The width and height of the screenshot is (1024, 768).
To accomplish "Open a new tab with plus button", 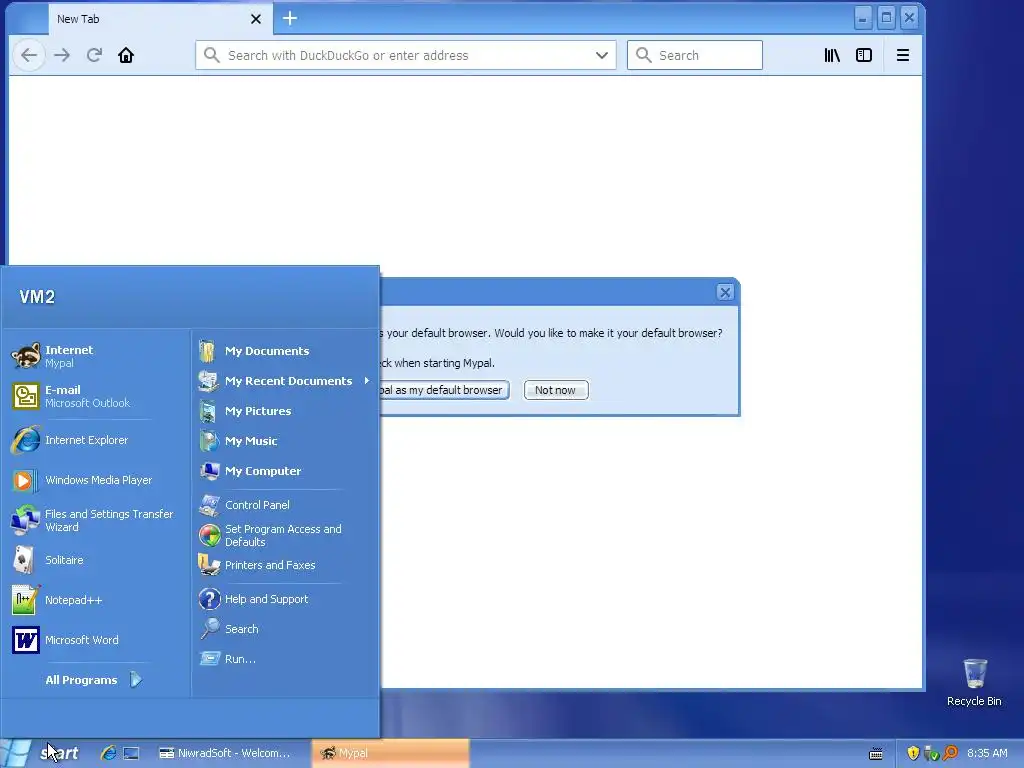I will tap(290, 18).
